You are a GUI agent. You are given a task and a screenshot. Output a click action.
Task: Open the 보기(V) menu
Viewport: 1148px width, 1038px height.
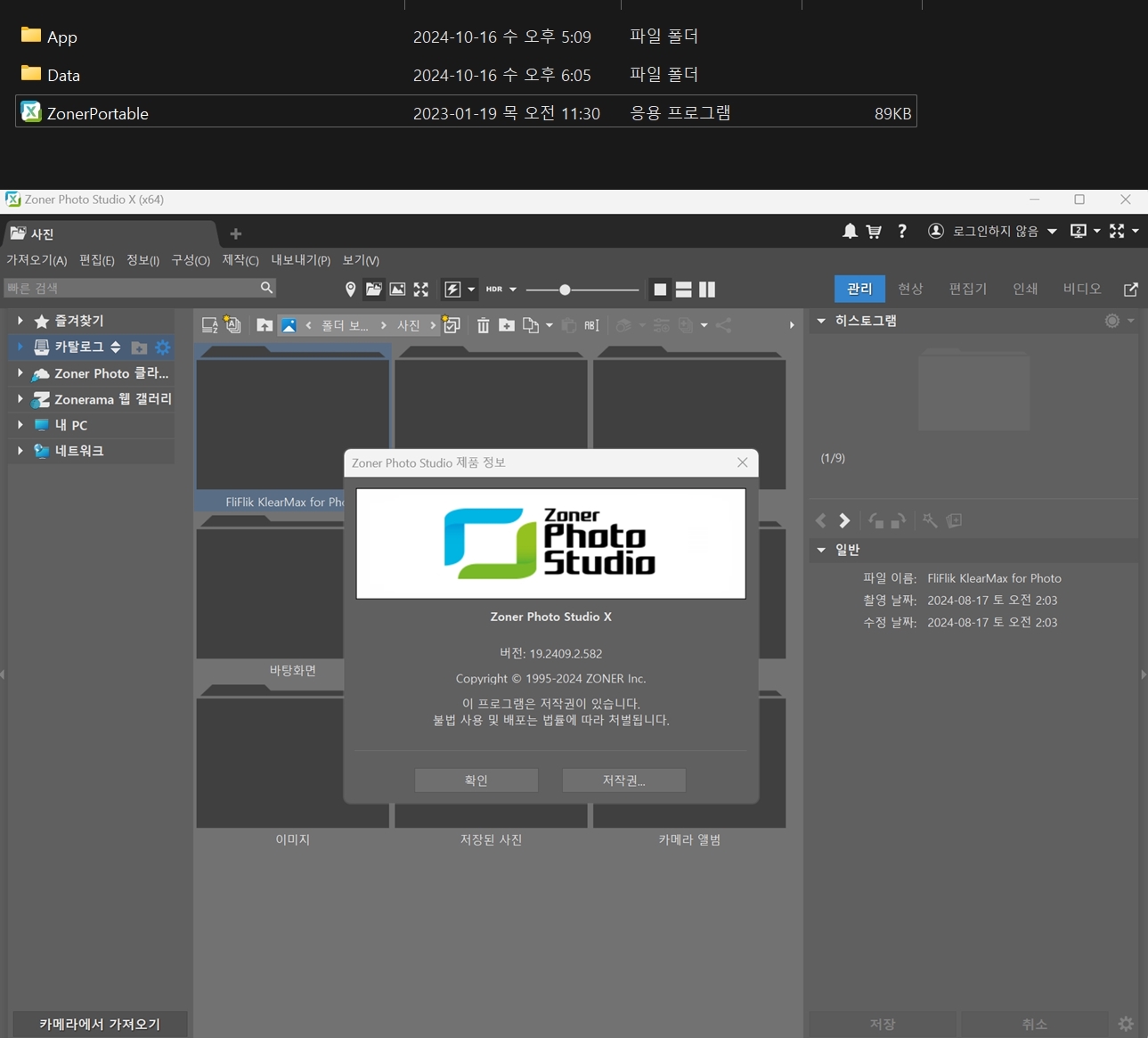click(361, 260)
